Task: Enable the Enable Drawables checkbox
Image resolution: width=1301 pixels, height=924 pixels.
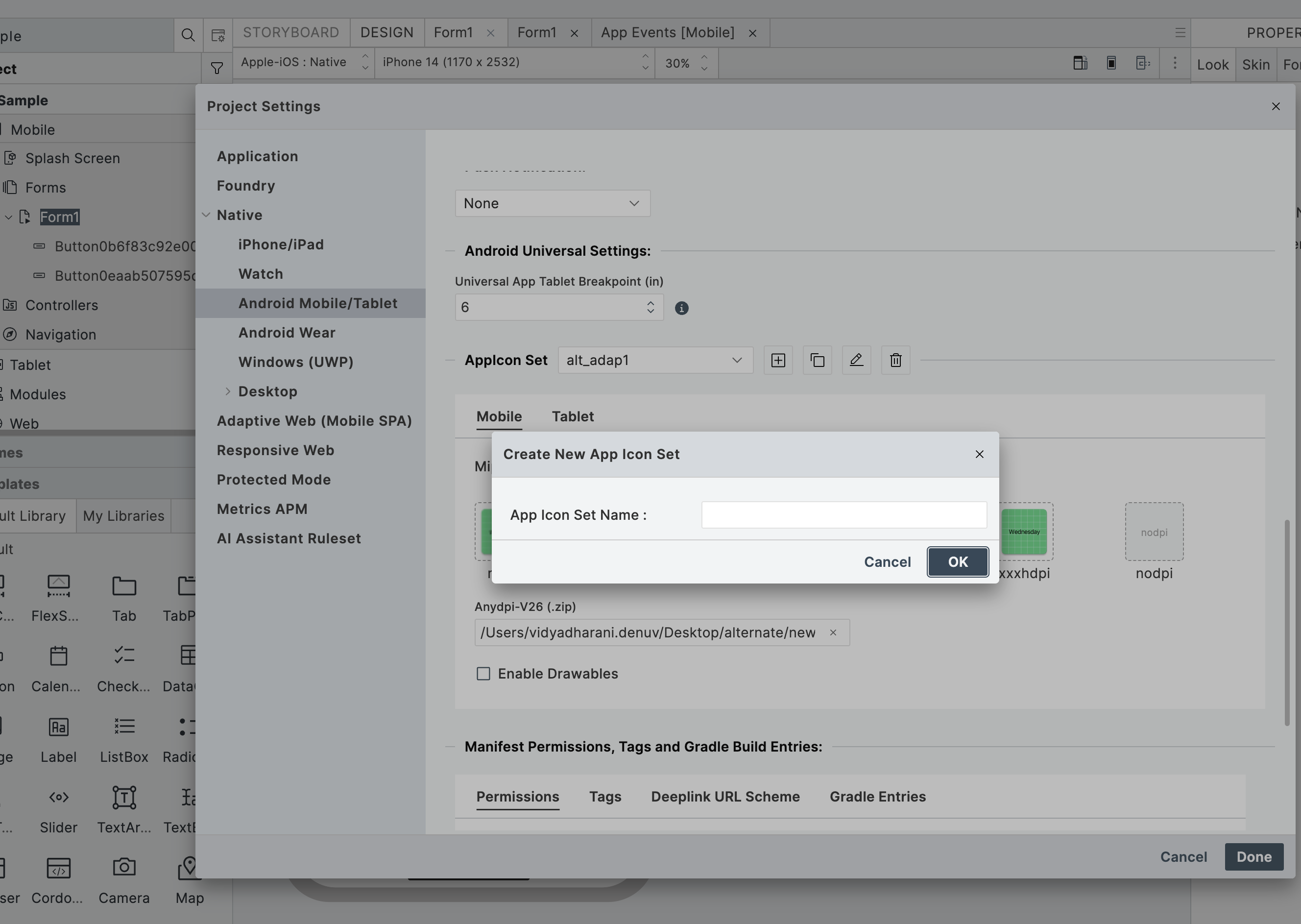Action: (x=483, y=674)
